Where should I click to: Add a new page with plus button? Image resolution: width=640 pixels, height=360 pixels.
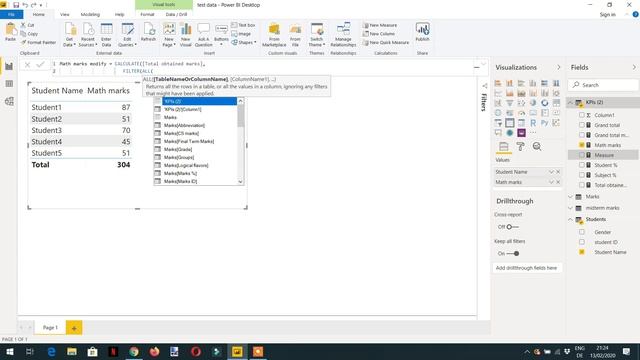tap(74, 328)
